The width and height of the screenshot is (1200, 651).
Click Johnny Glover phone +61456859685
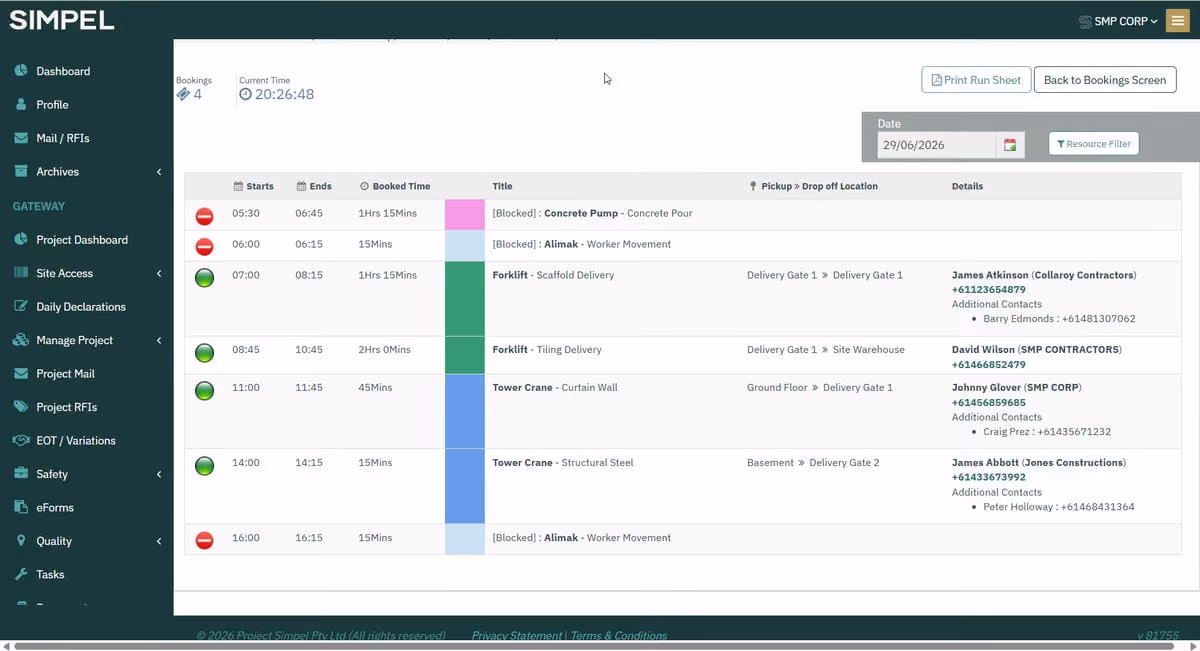988,402
